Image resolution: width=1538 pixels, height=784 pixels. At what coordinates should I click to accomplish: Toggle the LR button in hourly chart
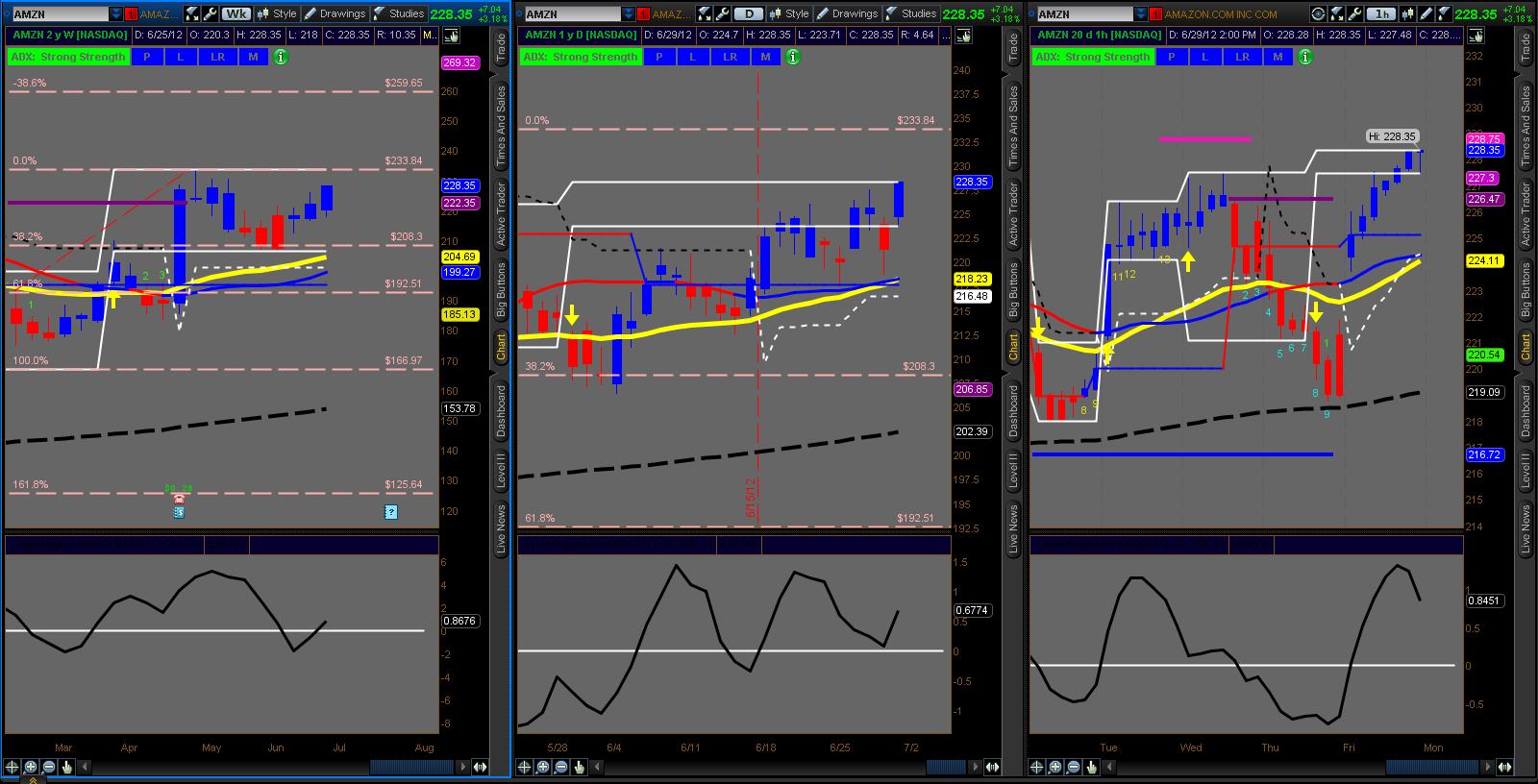point(1243,57)
